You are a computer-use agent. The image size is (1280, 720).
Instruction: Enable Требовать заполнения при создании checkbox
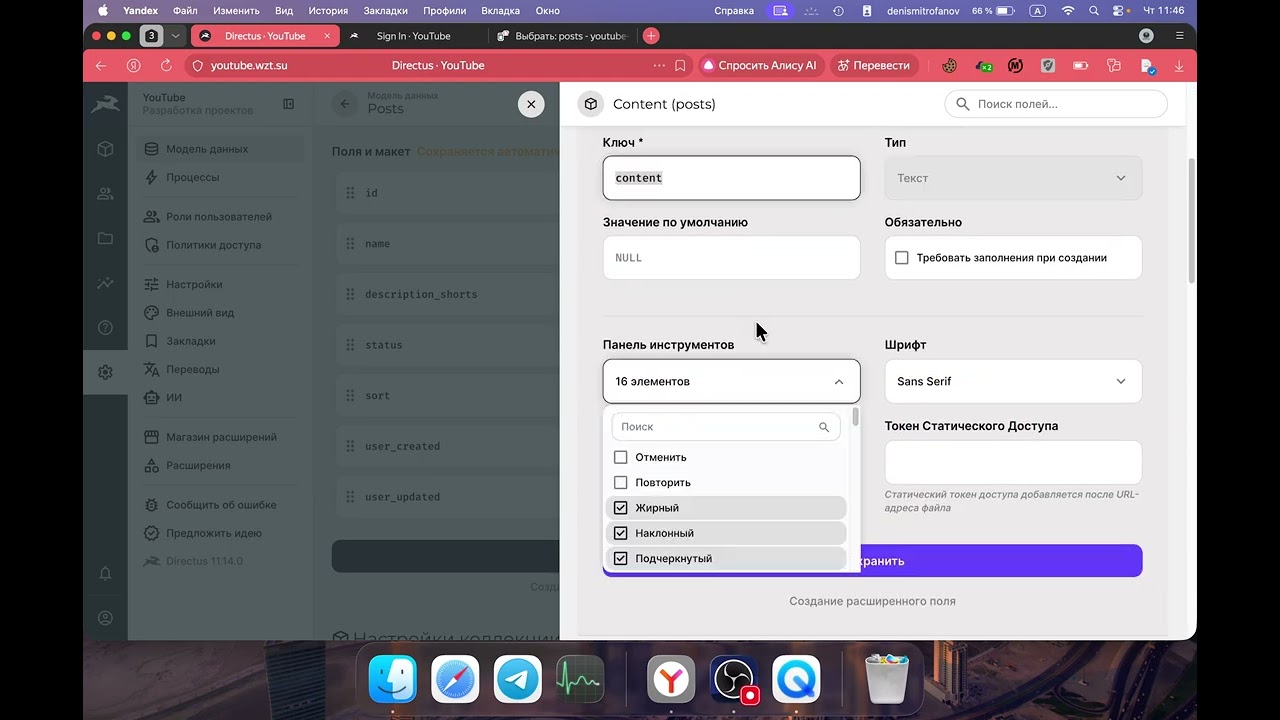point(902,258)
